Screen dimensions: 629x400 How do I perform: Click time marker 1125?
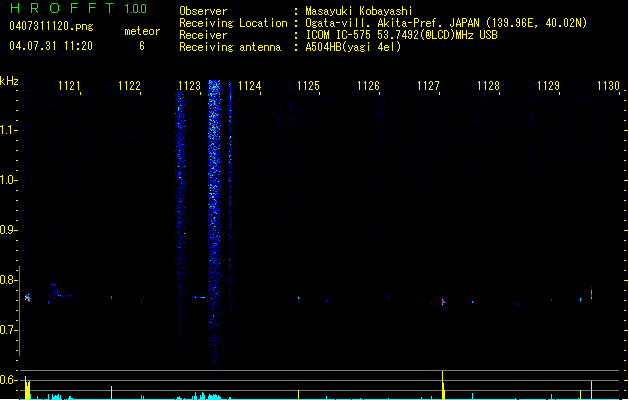[308, 86]
